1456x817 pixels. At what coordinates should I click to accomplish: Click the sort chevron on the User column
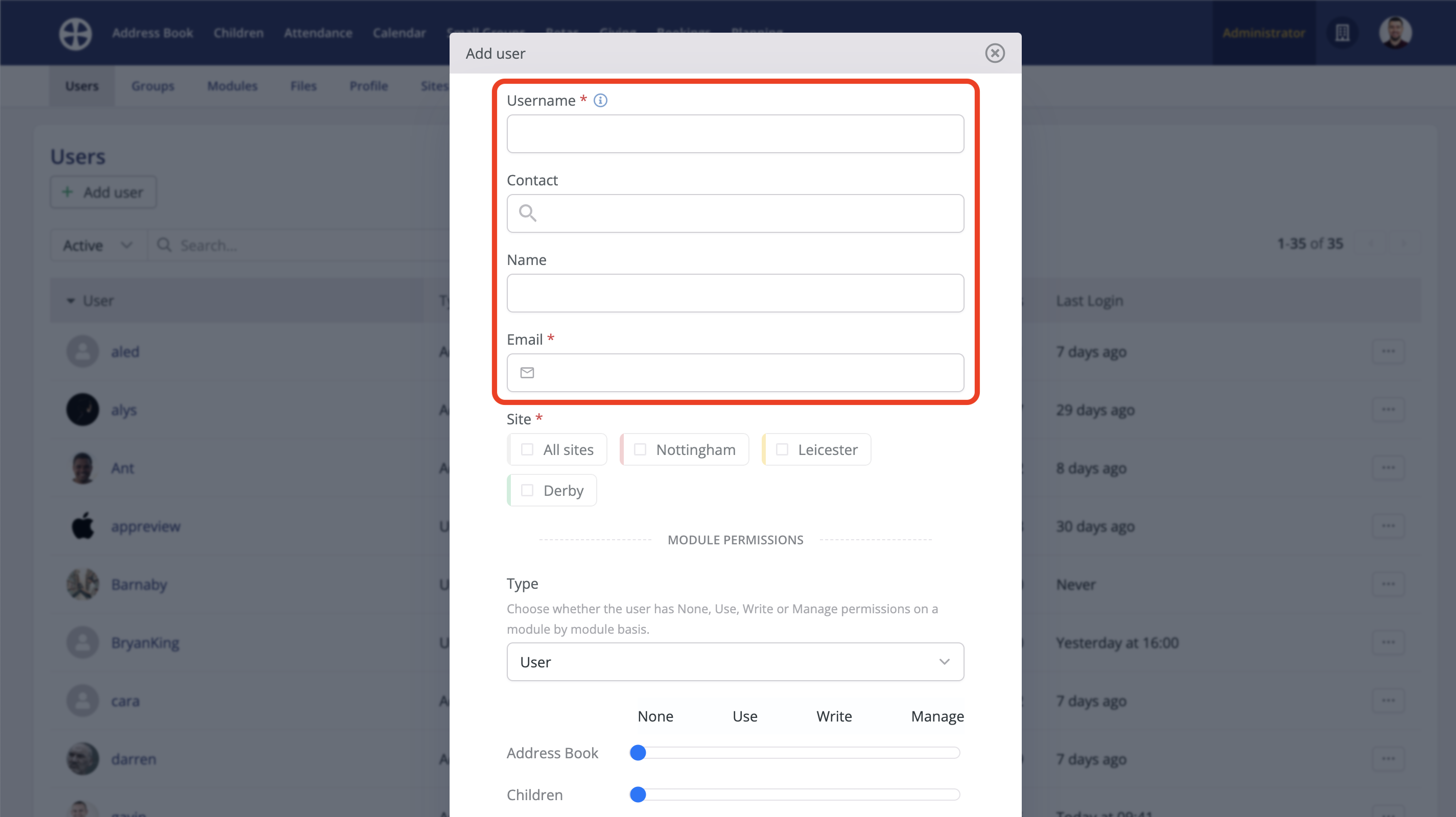click(71, 301)
